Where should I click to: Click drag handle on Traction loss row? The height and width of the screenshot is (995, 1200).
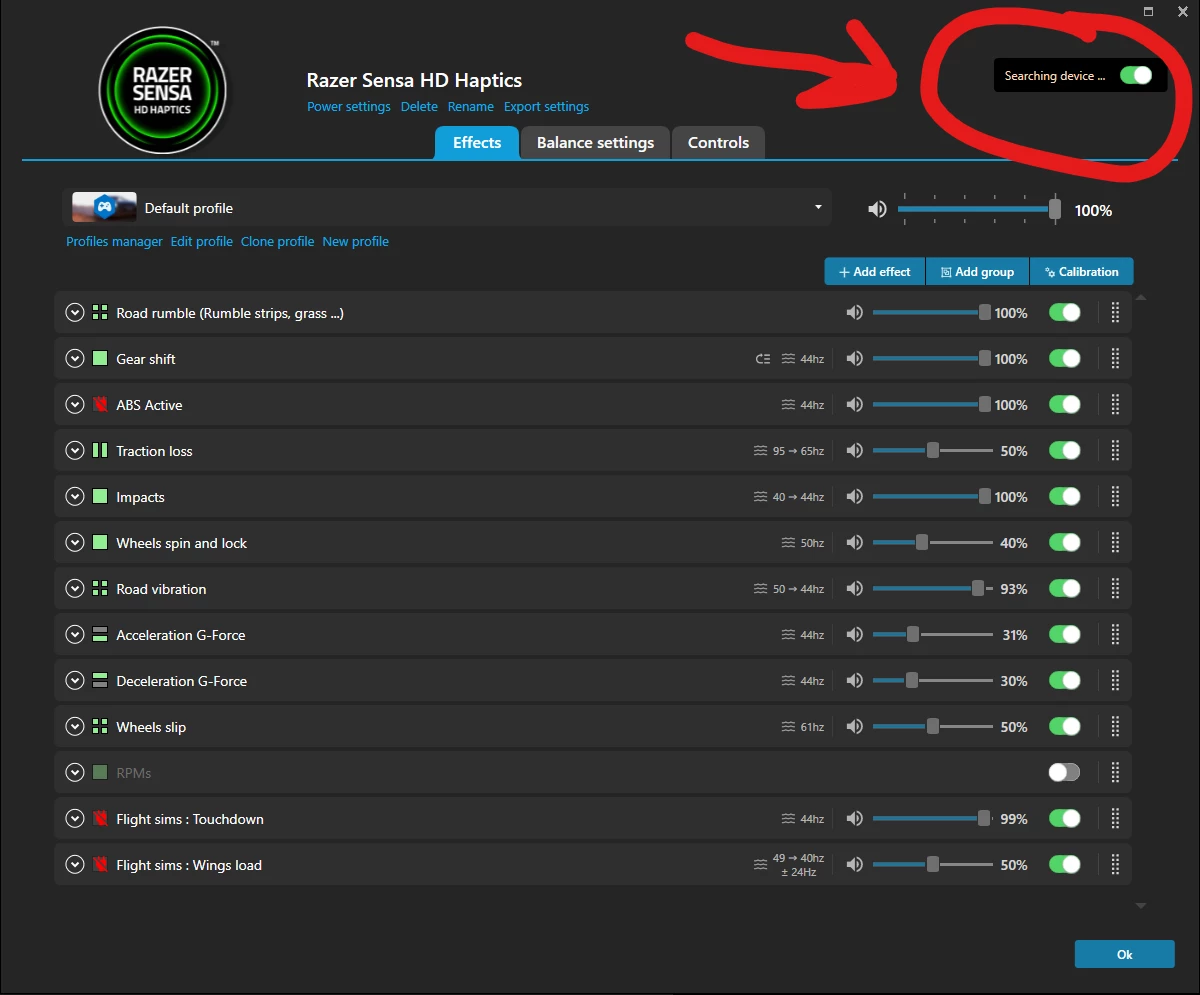tap(1115, 451)
